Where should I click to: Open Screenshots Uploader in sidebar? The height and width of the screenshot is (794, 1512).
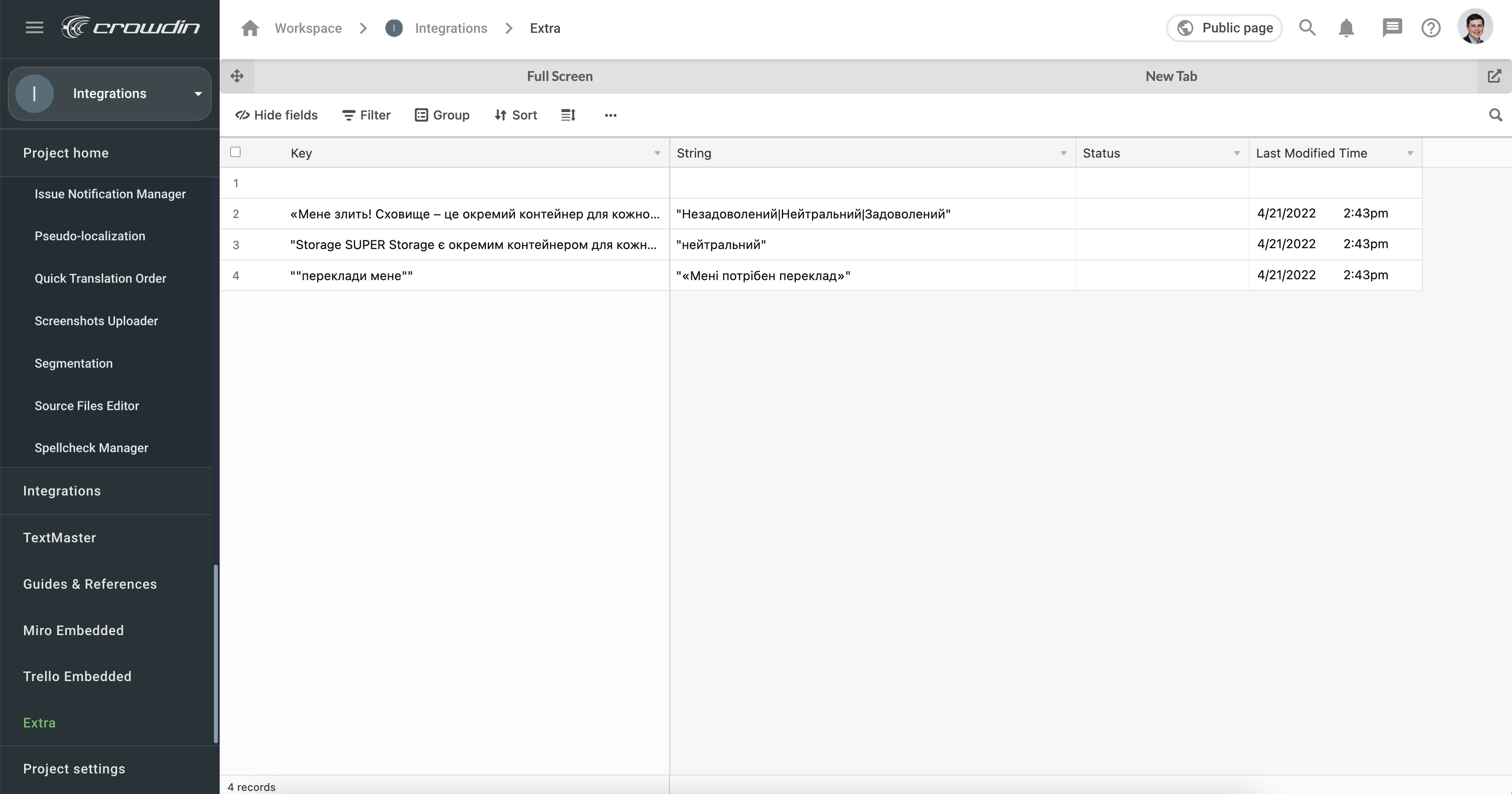(x=96, y=321)
